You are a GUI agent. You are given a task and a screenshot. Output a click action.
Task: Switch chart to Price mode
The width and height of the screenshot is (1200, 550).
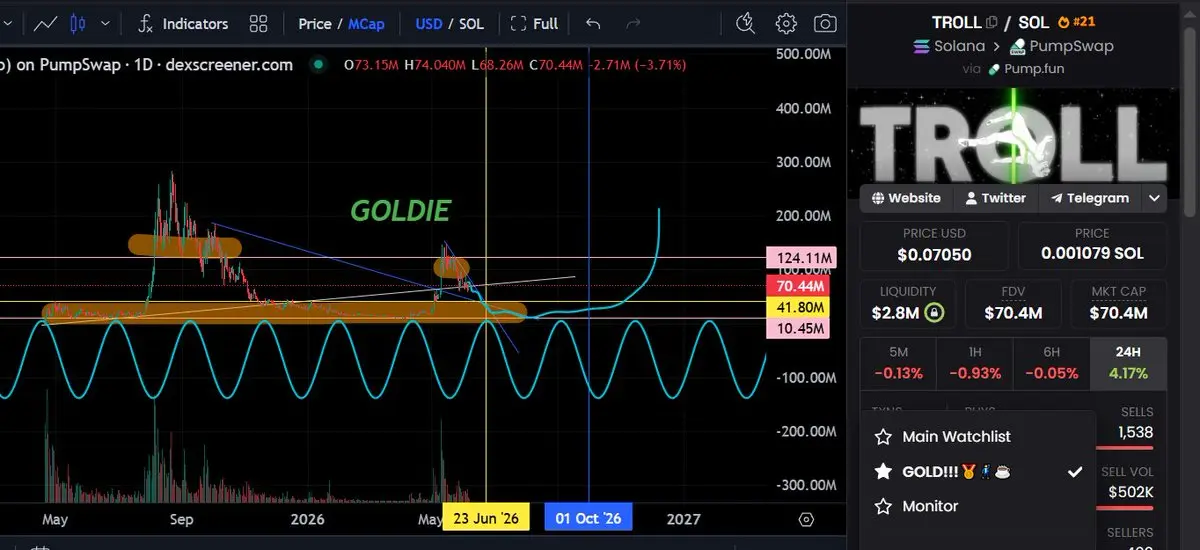[315, 23]
